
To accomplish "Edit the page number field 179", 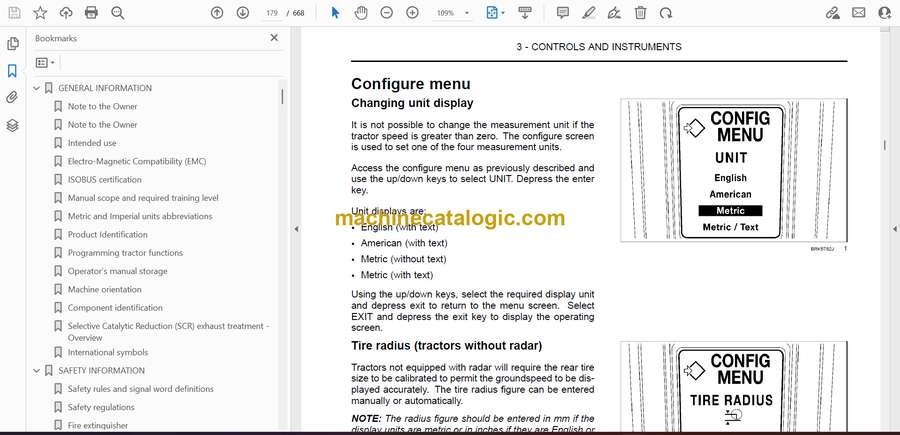I will click(272, 13).
